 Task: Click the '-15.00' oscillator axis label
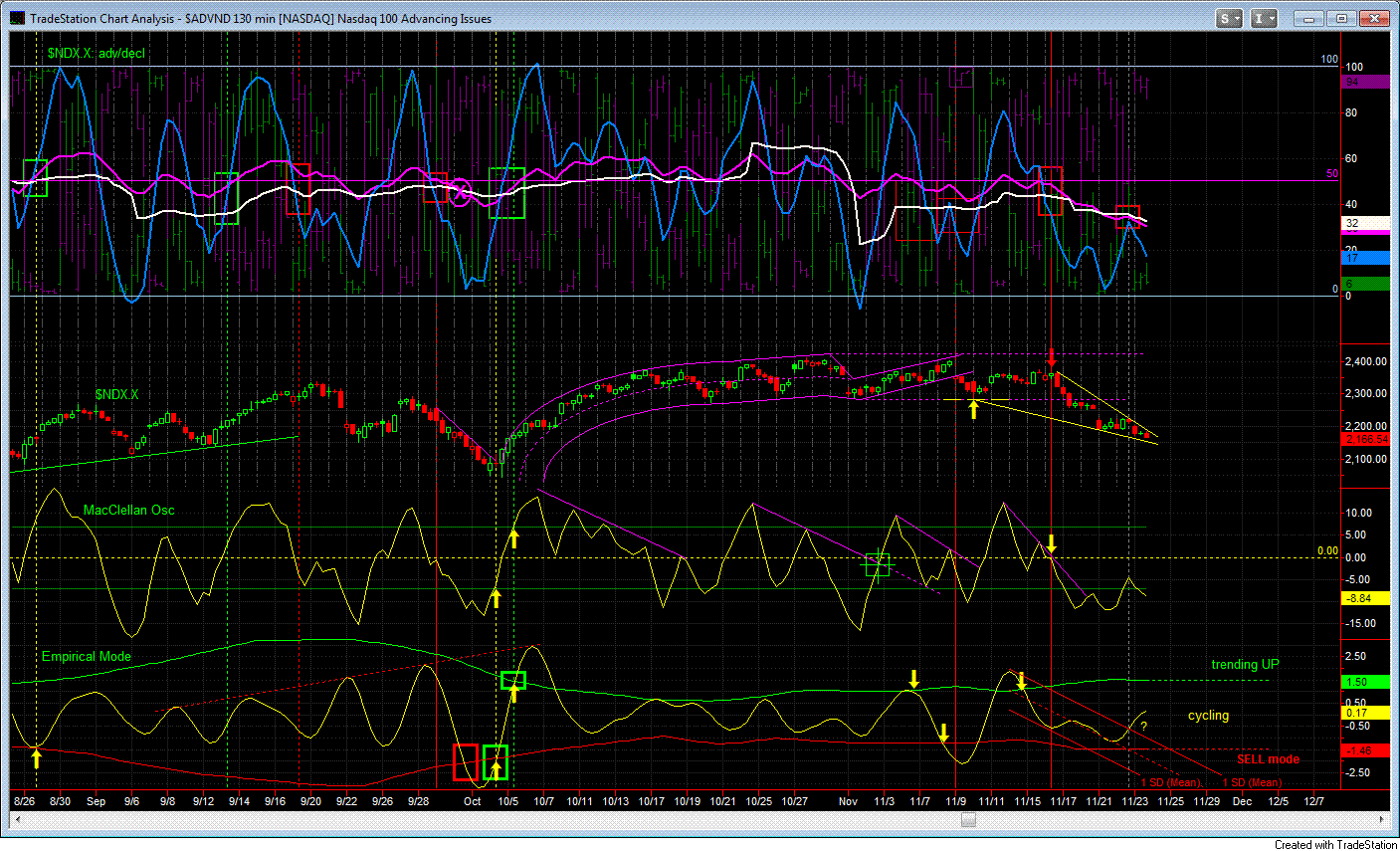(x=1358, y=623)
